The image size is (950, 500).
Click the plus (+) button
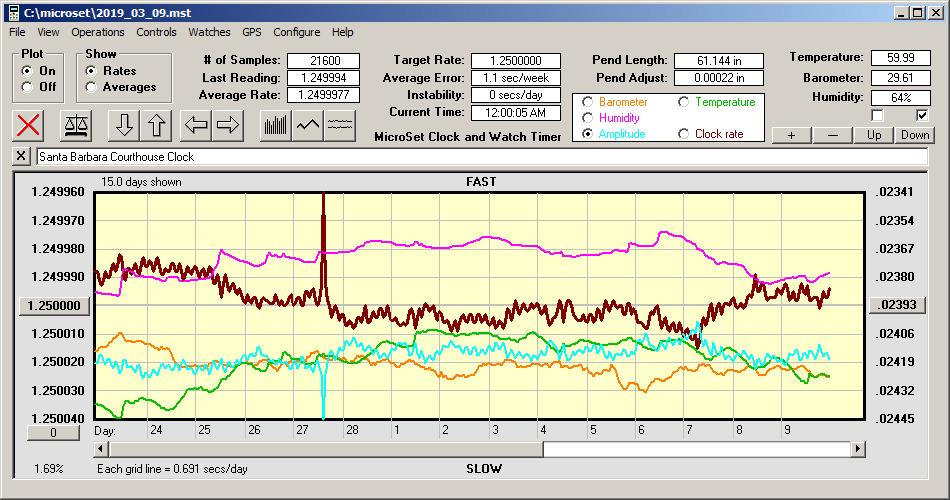pos(791,135)
